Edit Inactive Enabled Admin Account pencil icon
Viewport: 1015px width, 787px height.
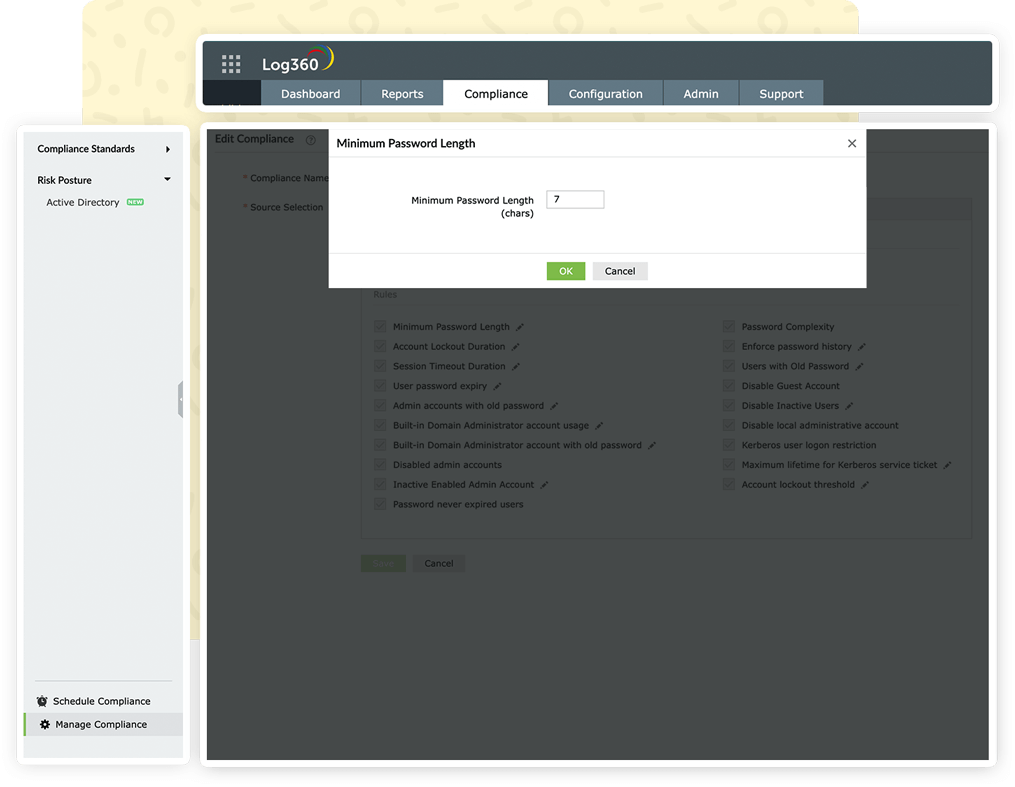point(544,485)
